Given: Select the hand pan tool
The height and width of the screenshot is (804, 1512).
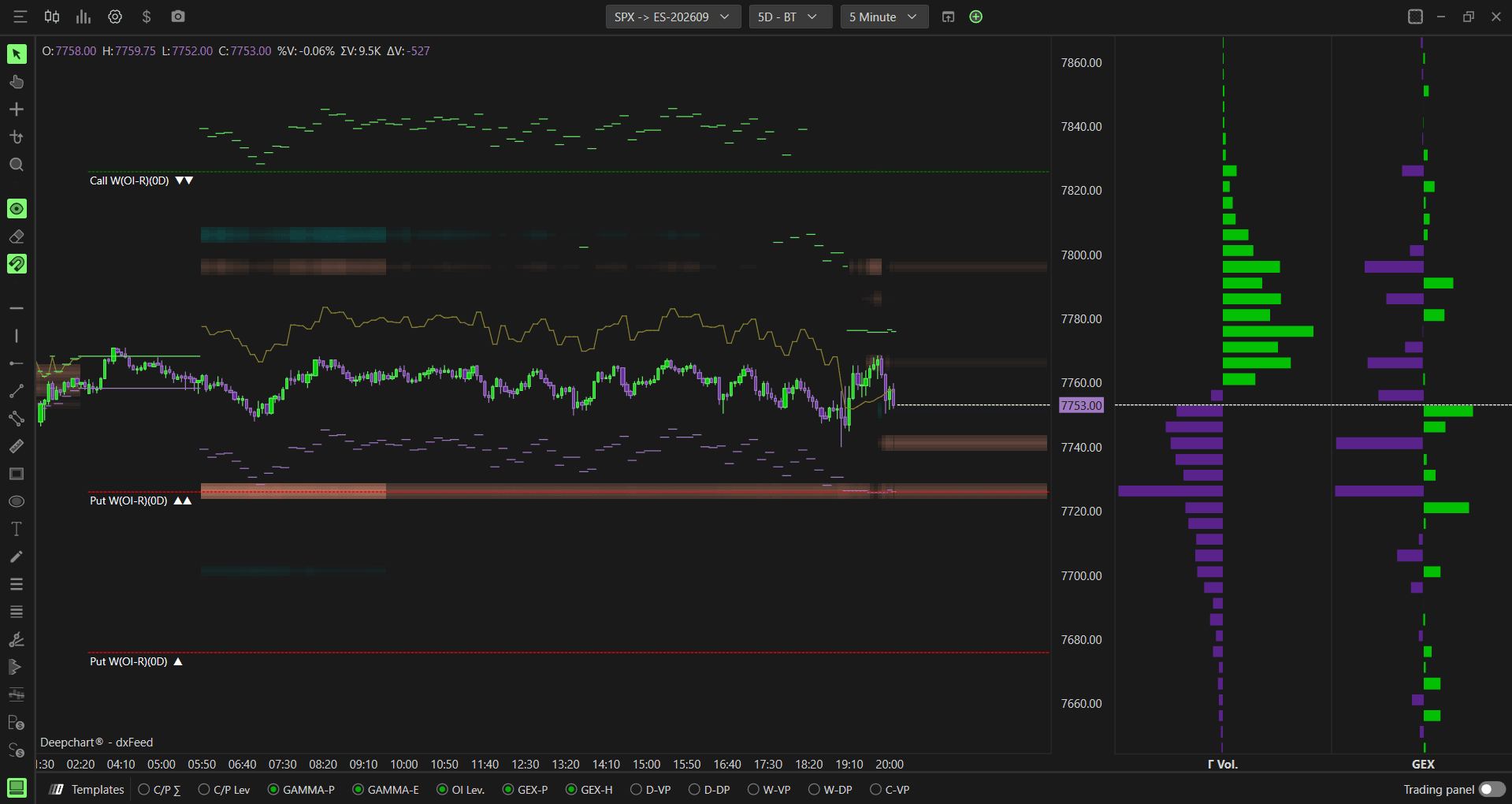Looking at the screenshot, I should (x=17, y=82).
